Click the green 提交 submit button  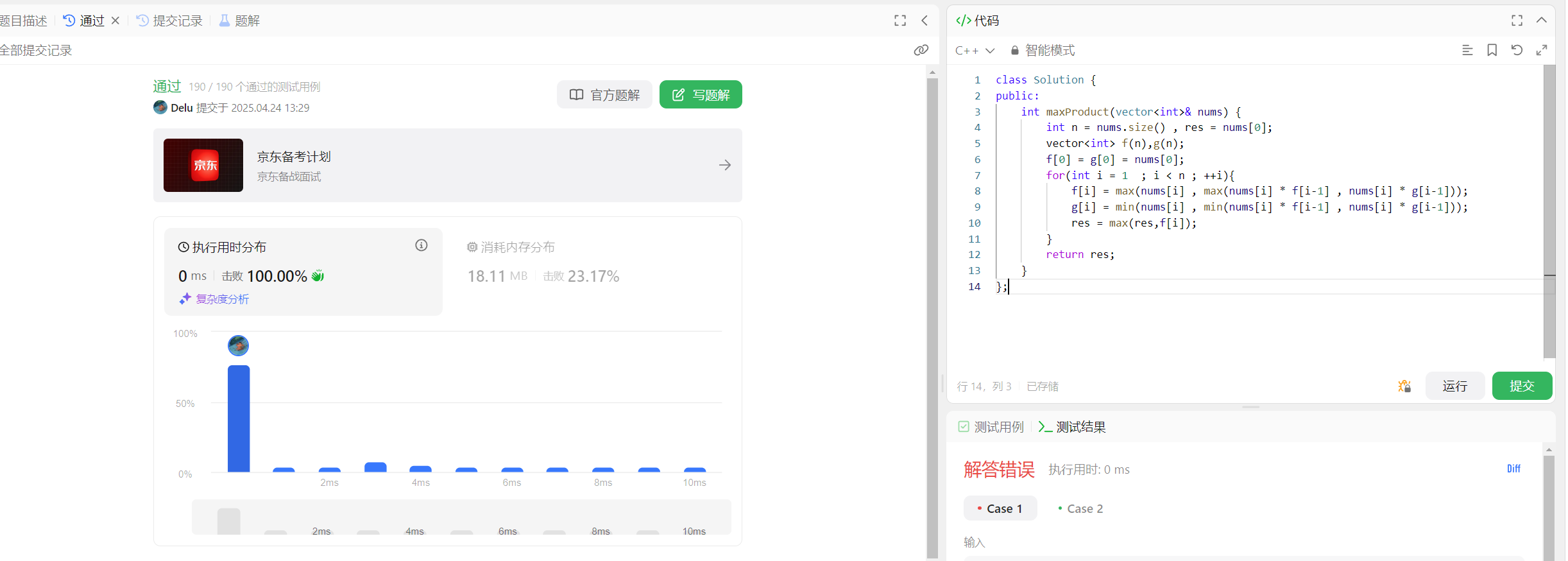pos(1522,386)
